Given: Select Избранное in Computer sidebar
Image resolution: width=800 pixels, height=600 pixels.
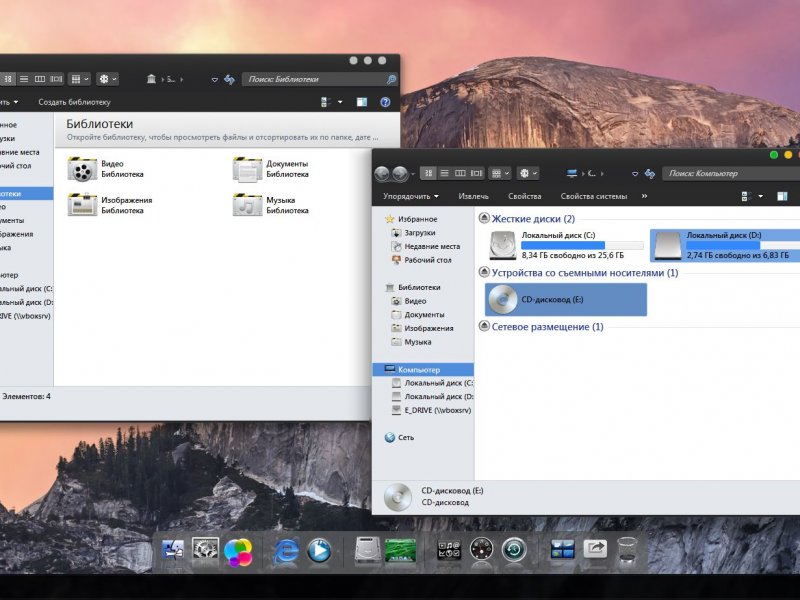Looking at the screenshot, I should tap(417, 219).
